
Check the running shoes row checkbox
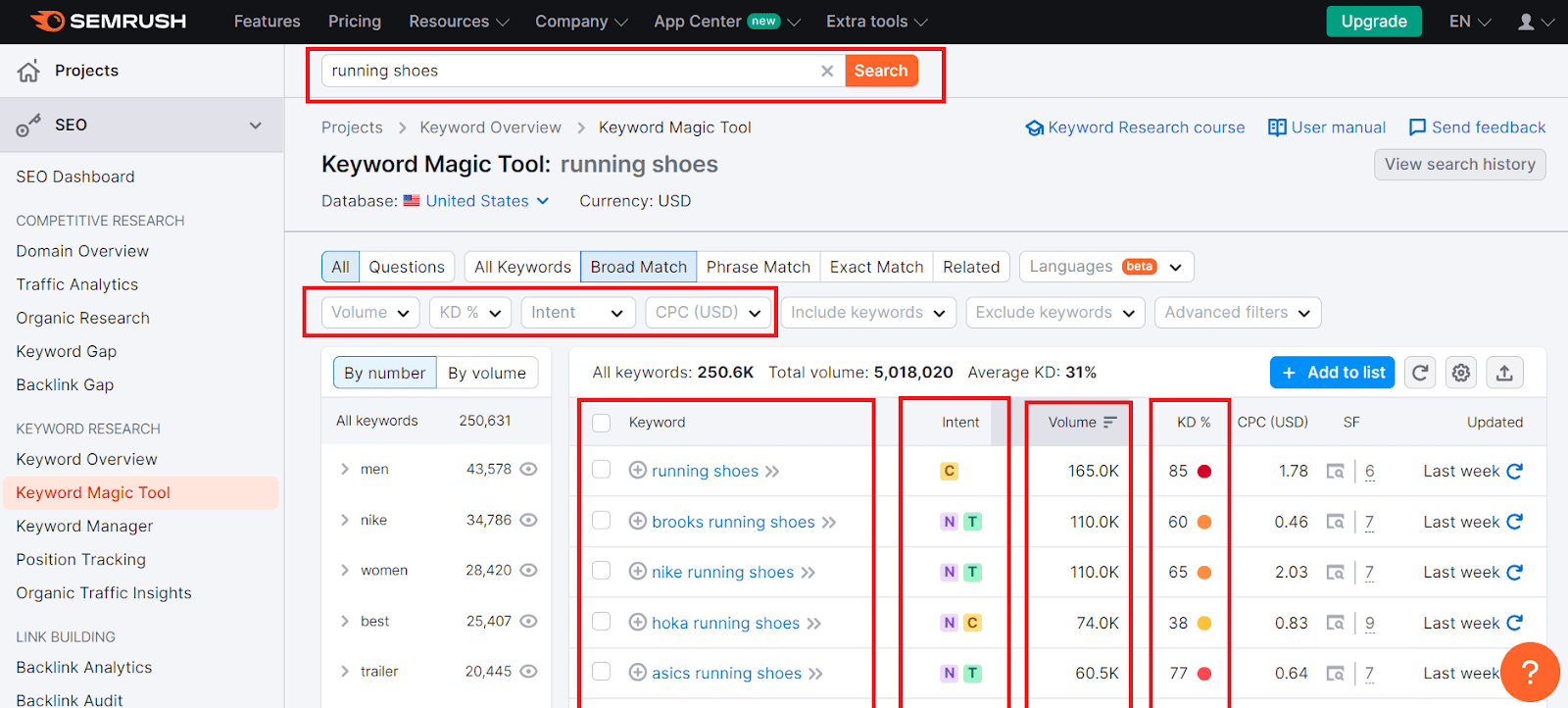tap(602, 470)
